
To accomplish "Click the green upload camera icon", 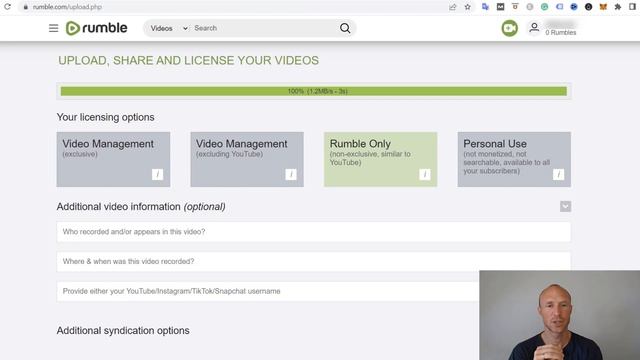I will pos(509,28).
